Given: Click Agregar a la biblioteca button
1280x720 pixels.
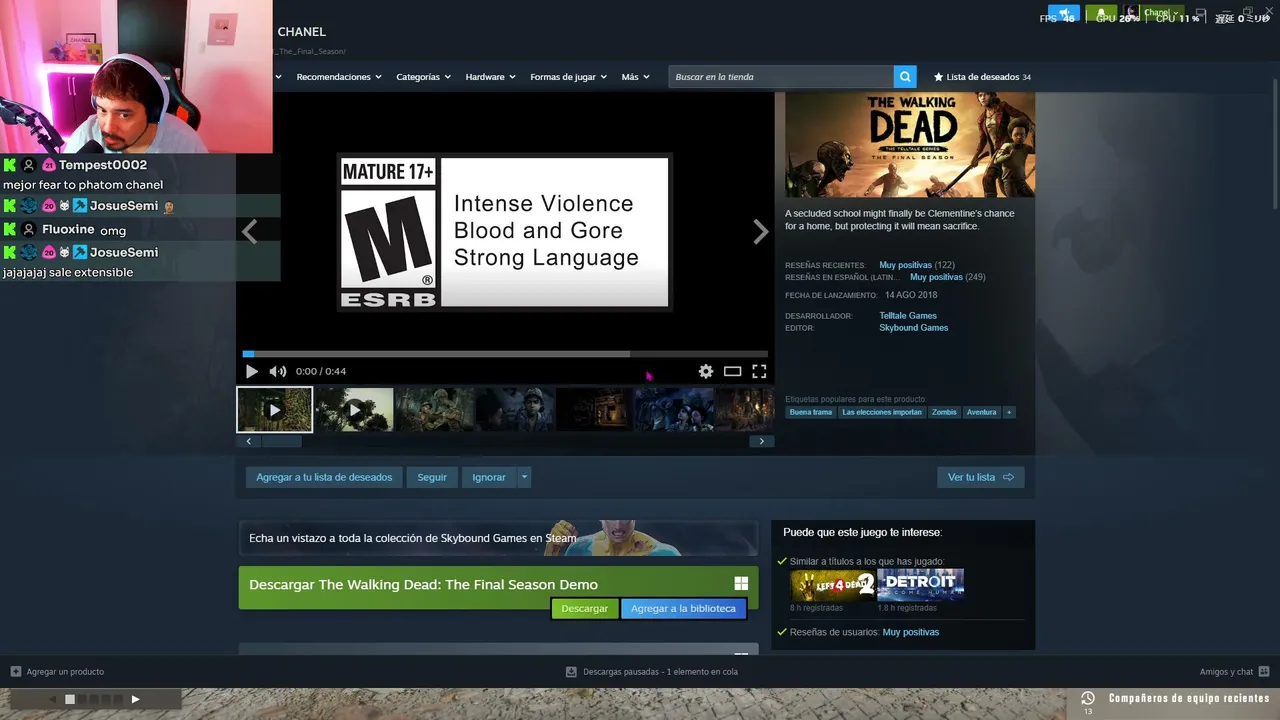Looking at the screenshot, I should click(x=683, y=608).
